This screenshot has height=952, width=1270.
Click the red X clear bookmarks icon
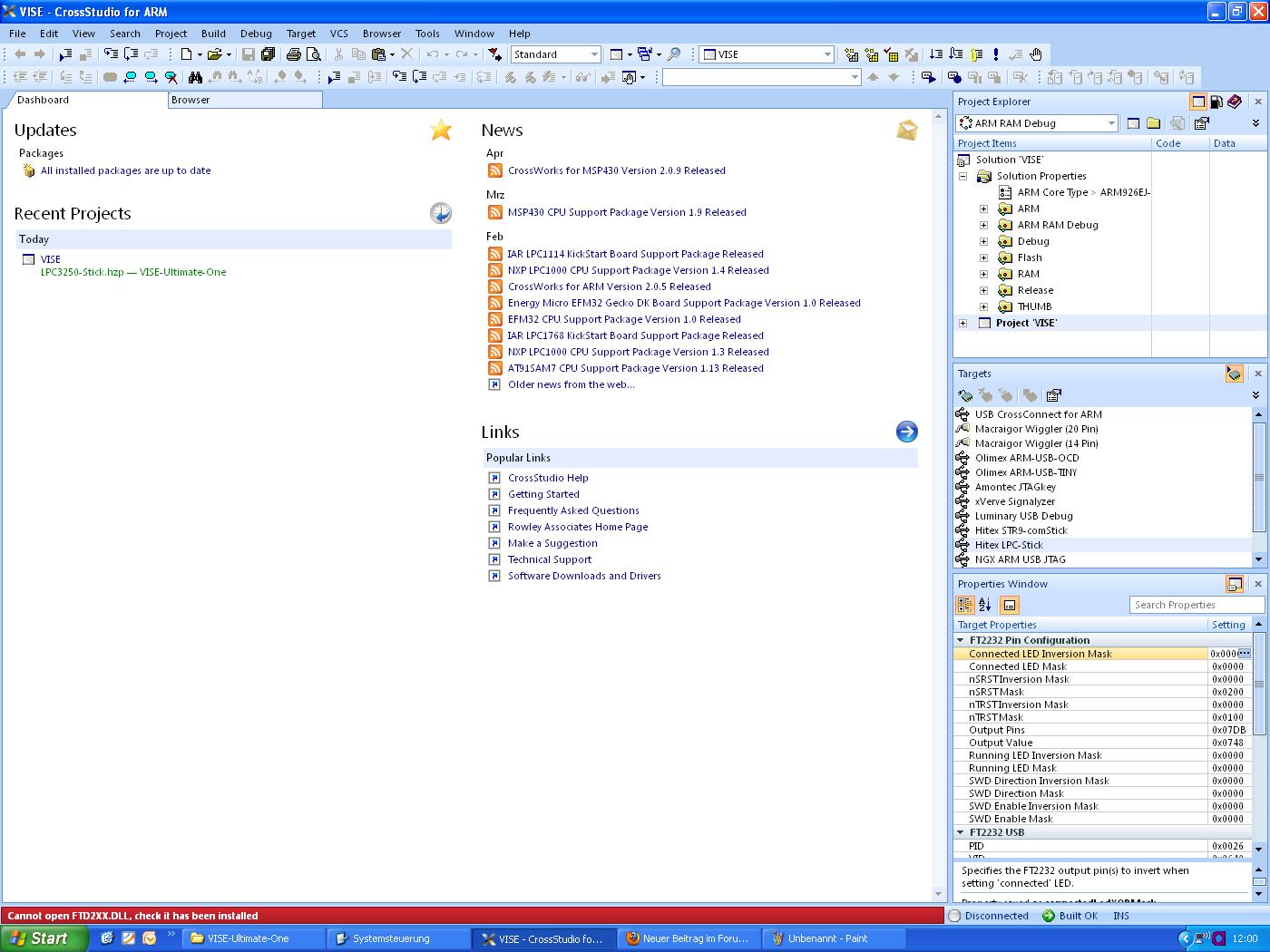tap(171, 77)
